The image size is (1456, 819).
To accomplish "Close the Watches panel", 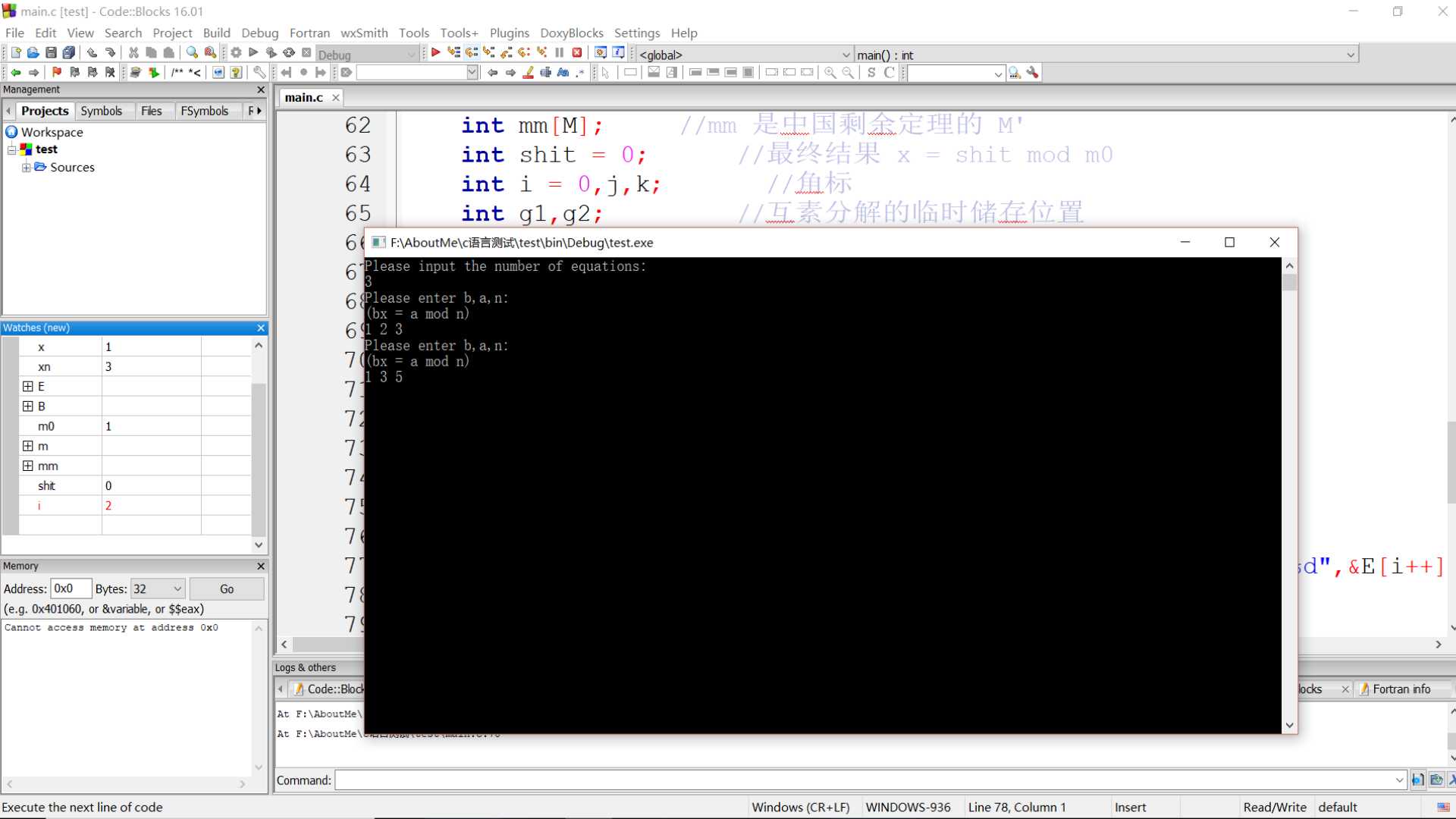I will (261, 328).
